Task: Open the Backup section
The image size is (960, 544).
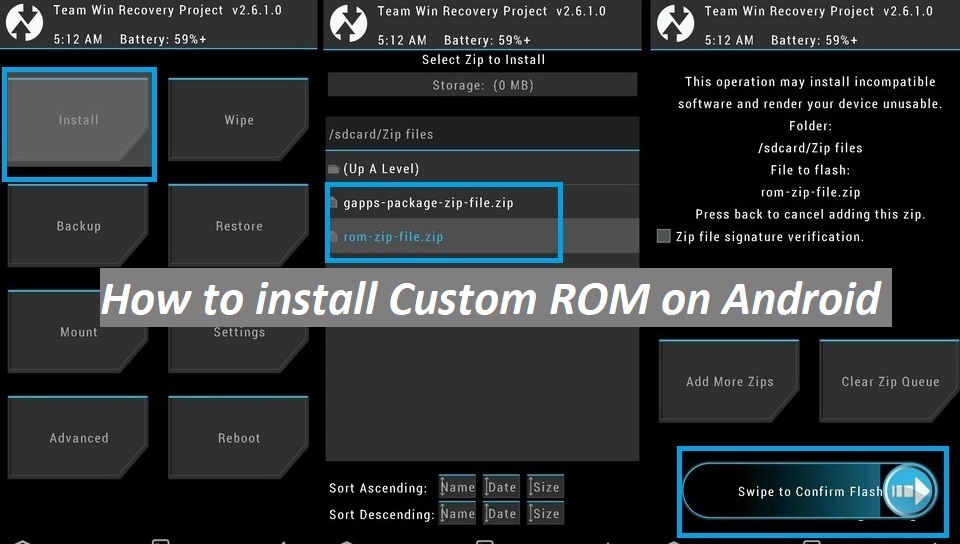Action: click(x=78, y=226)
